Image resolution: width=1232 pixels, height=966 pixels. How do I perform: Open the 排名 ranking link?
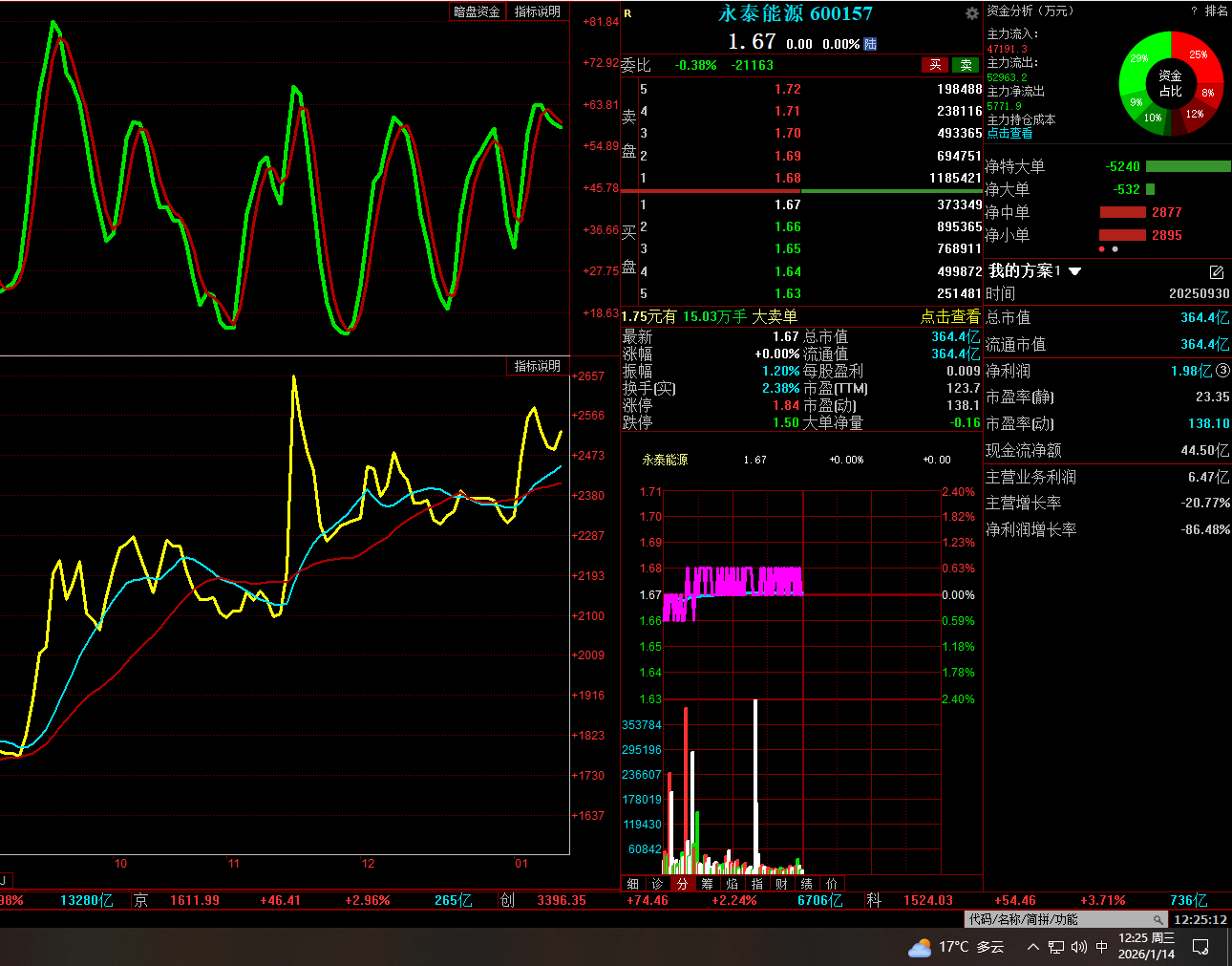click(1217, 11)
